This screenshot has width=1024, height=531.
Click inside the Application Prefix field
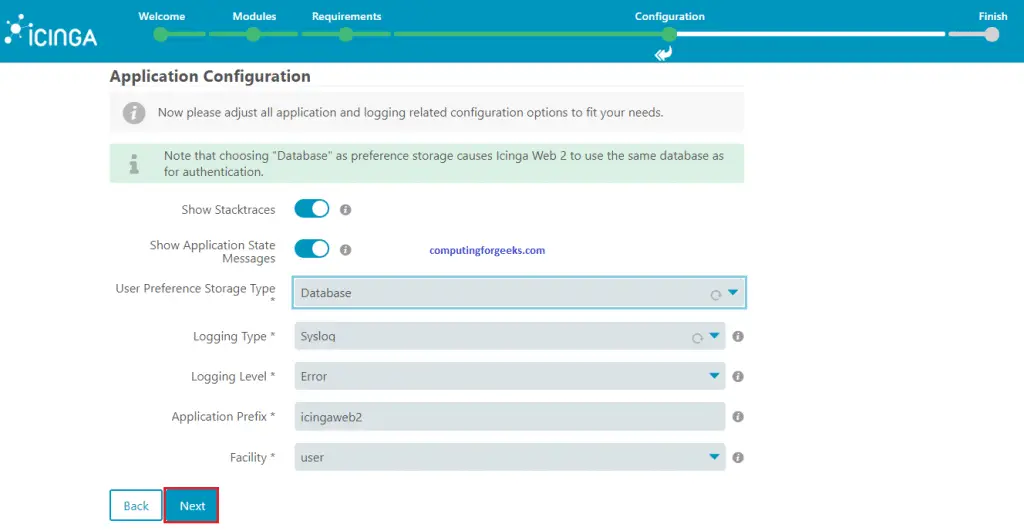[509, 417]
